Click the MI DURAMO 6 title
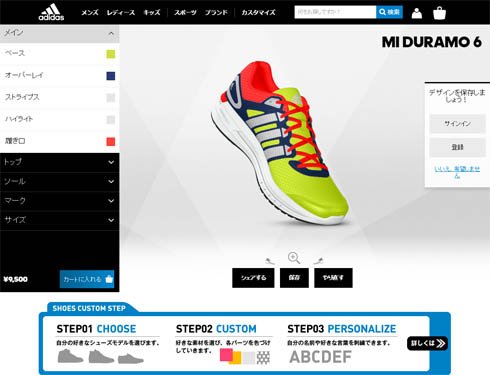The image size is (490, 375). (432, 42)
